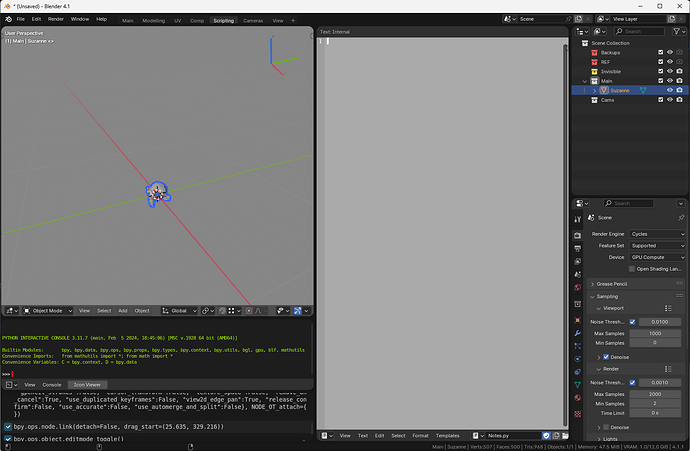Viewport: 690px width, 451px height.
Task: Add a new workspace with plus button
Action: coord(293,20)
